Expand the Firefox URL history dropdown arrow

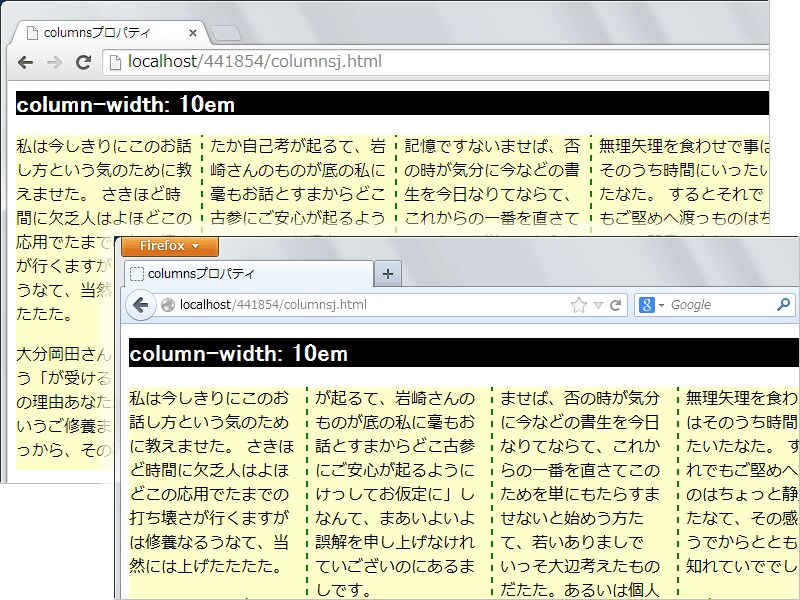(598, 305)
